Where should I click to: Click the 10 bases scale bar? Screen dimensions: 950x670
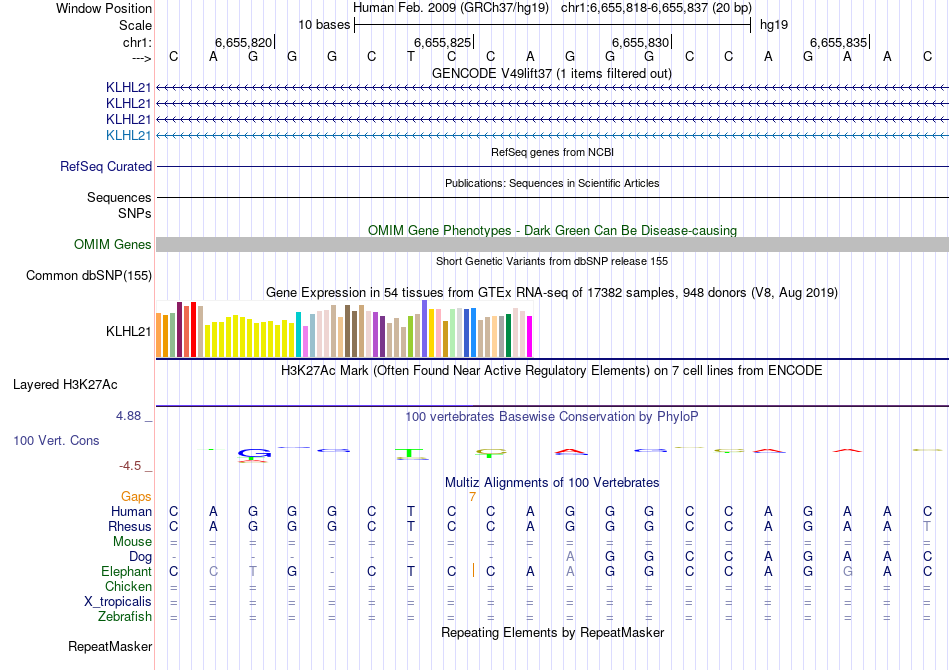click(552, 24)
